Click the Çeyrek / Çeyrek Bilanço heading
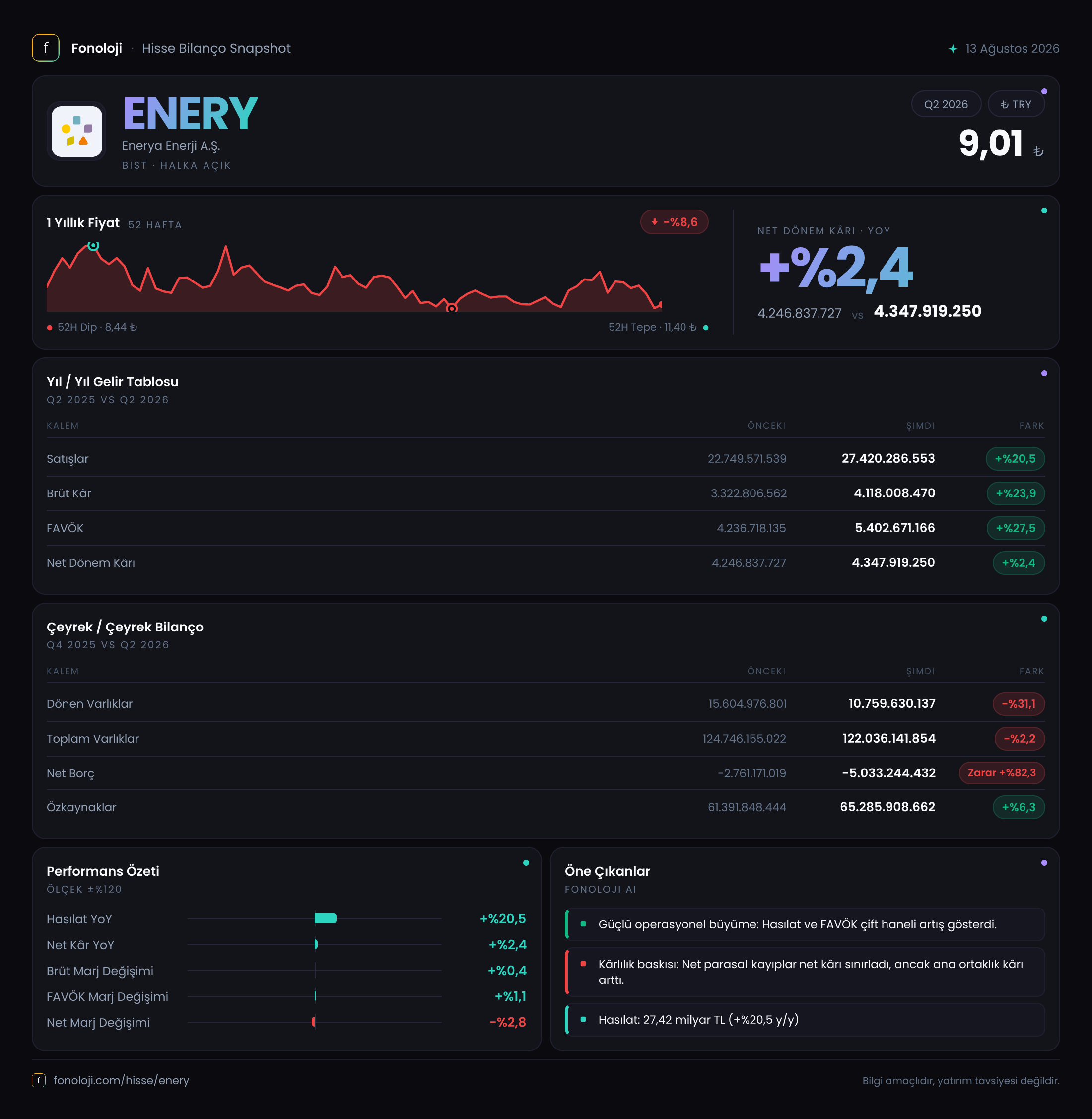This screenshot has width=1092, height=1119. point(125,627)
